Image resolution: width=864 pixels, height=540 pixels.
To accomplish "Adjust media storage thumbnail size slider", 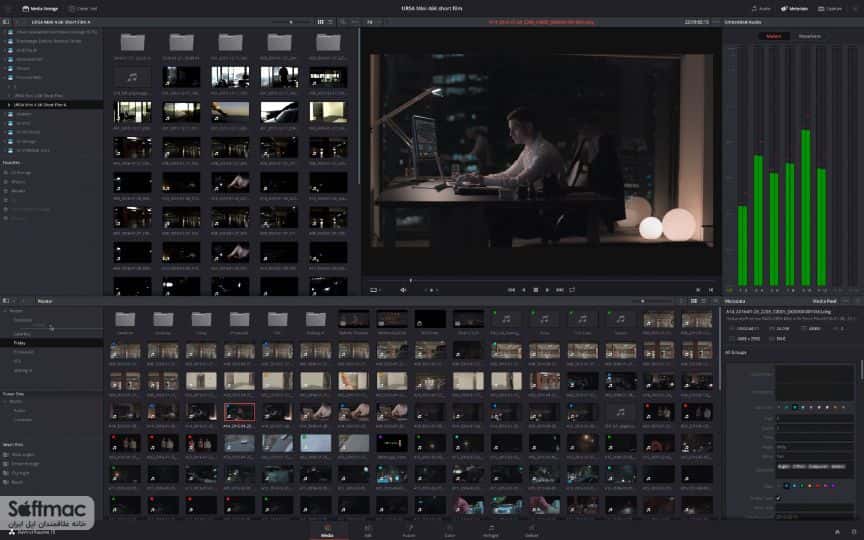I will click(291, 22).
